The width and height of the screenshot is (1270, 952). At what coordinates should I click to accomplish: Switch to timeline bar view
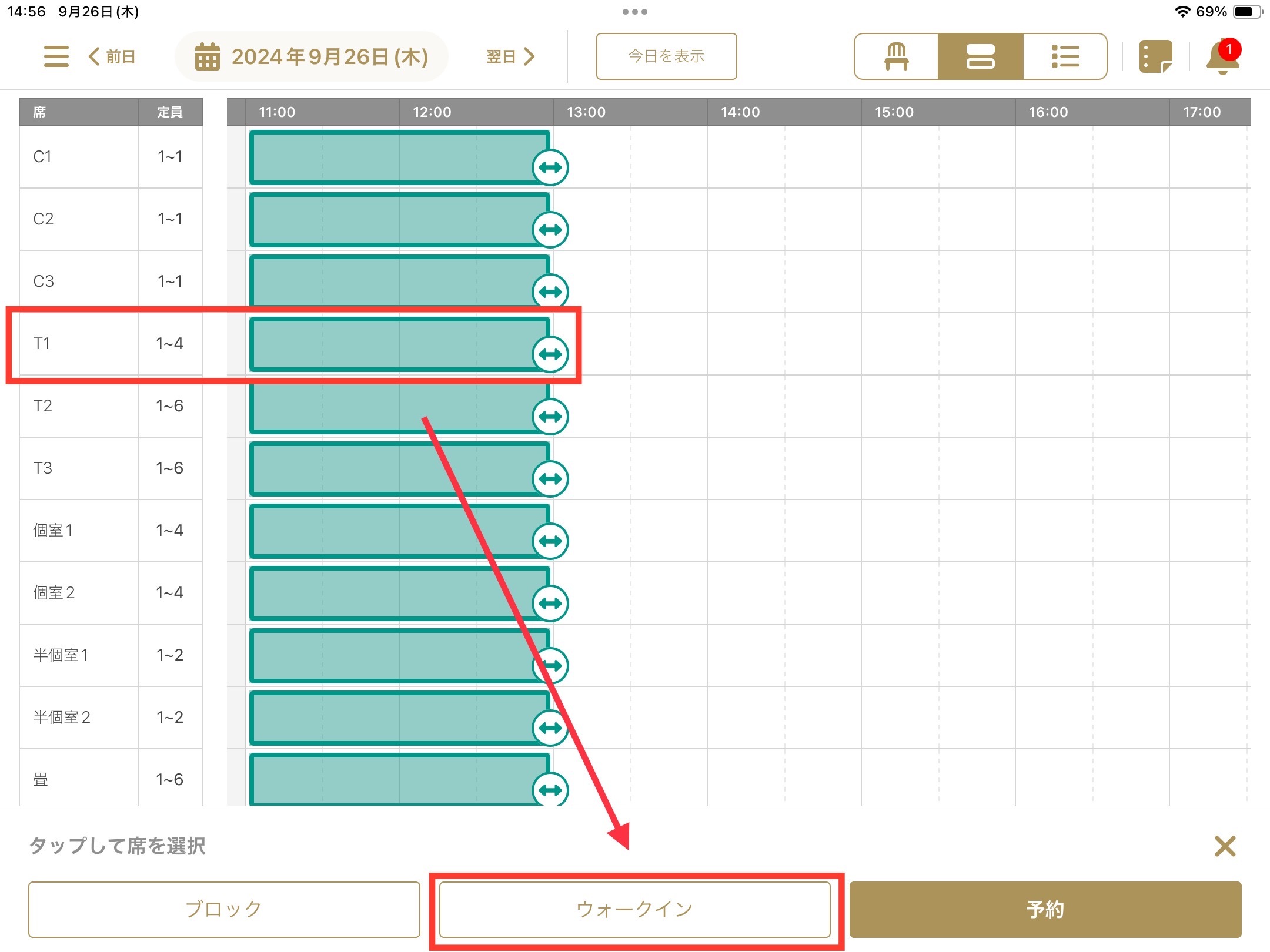(980, 56)
